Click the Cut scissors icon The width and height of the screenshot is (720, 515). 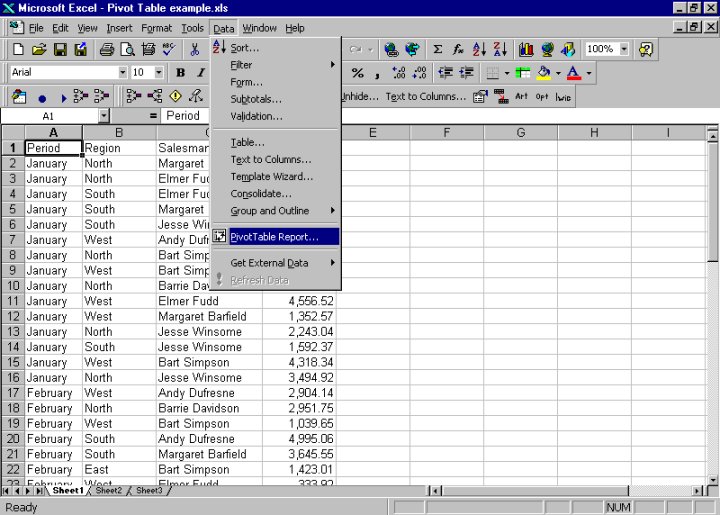(195, 49)
